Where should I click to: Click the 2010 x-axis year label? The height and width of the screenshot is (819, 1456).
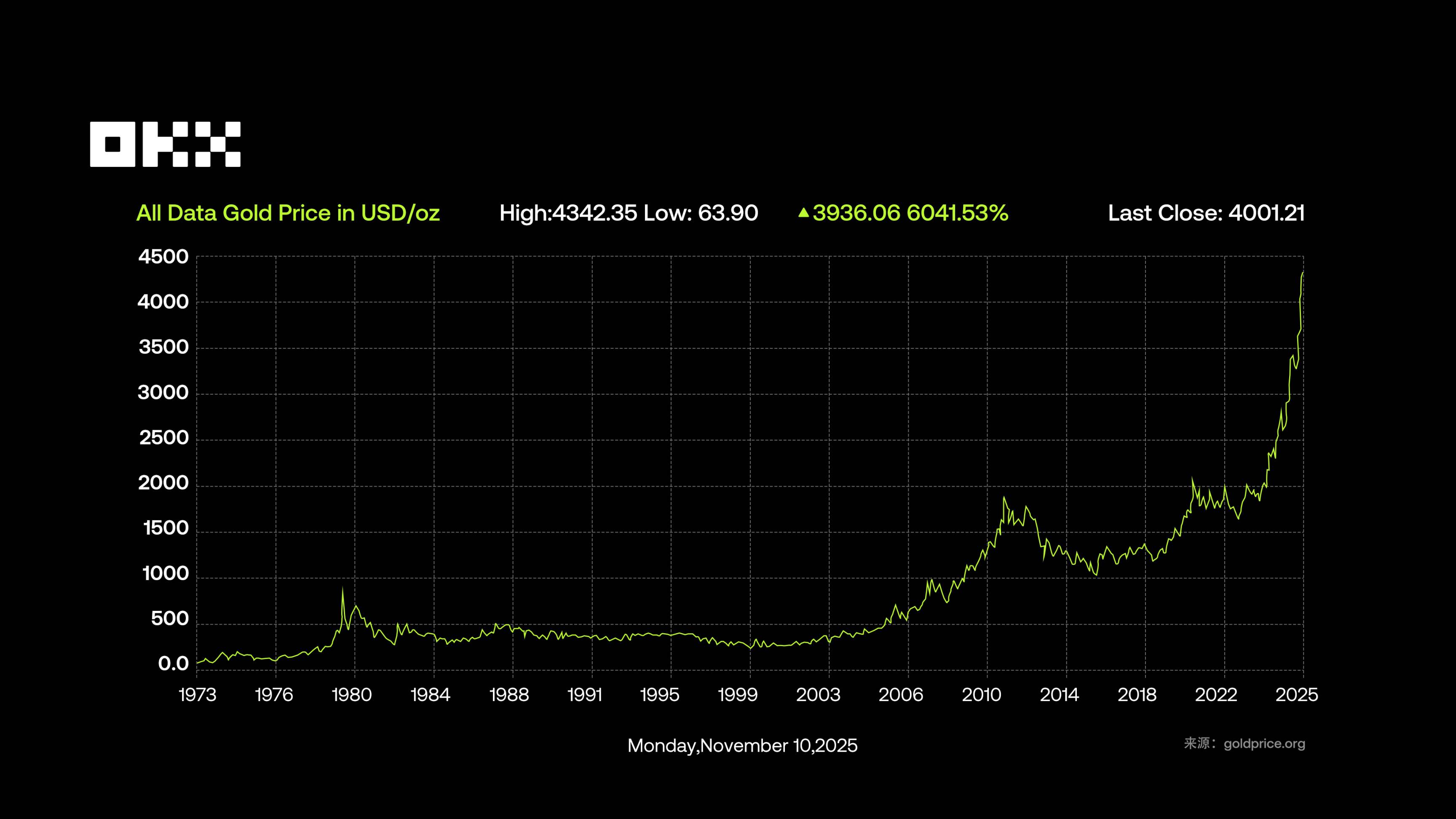(981, 695)
